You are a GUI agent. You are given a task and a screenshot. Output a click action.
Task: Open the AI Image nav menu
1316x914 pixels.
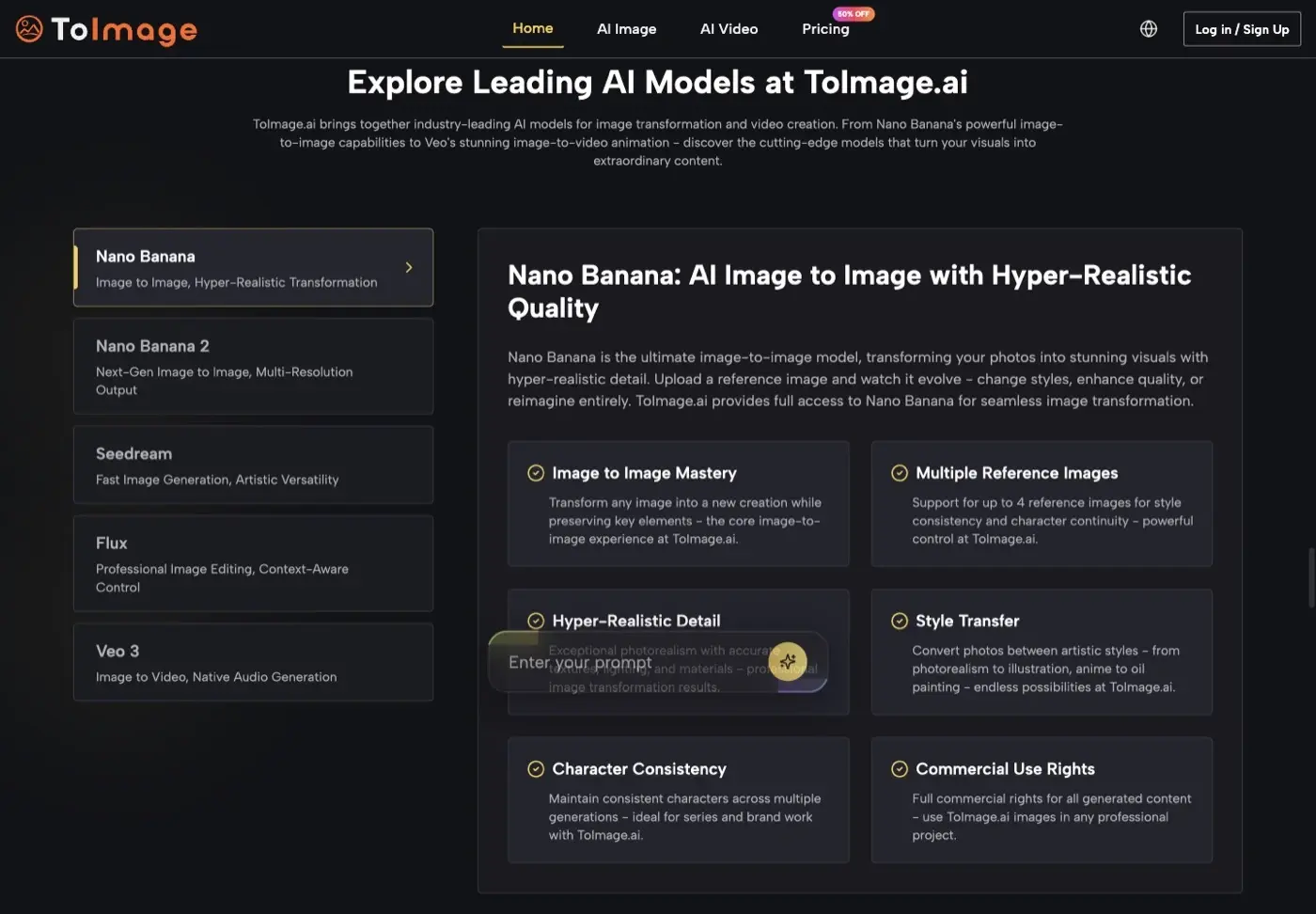[x=627, y=29]
